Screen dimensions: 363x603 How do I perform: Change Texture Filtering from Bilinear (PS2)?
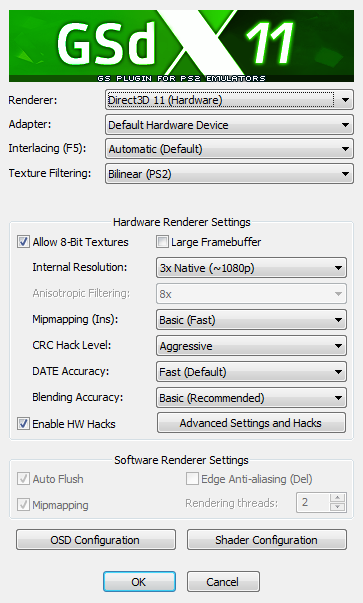click(x=229, y=174)
